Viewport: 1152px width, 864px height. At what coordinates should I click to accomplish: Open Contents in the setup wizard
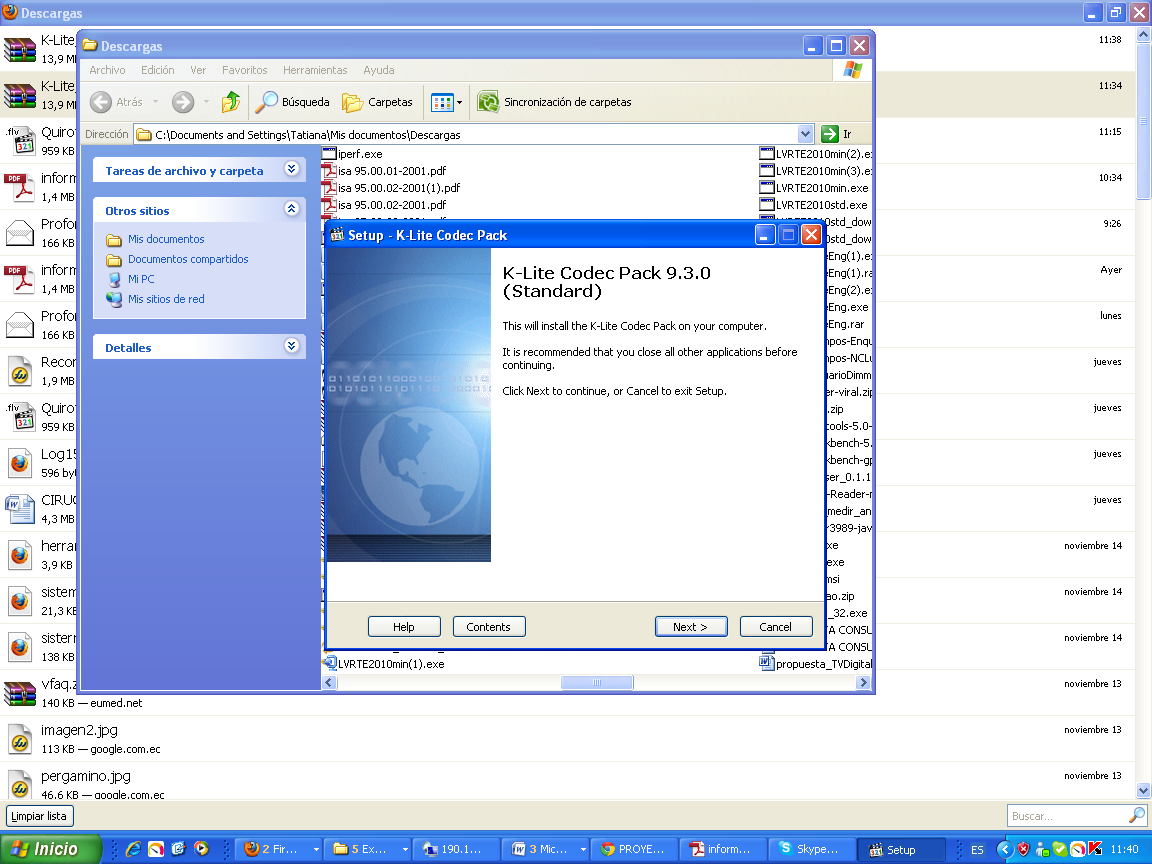[x=489, y=627]
